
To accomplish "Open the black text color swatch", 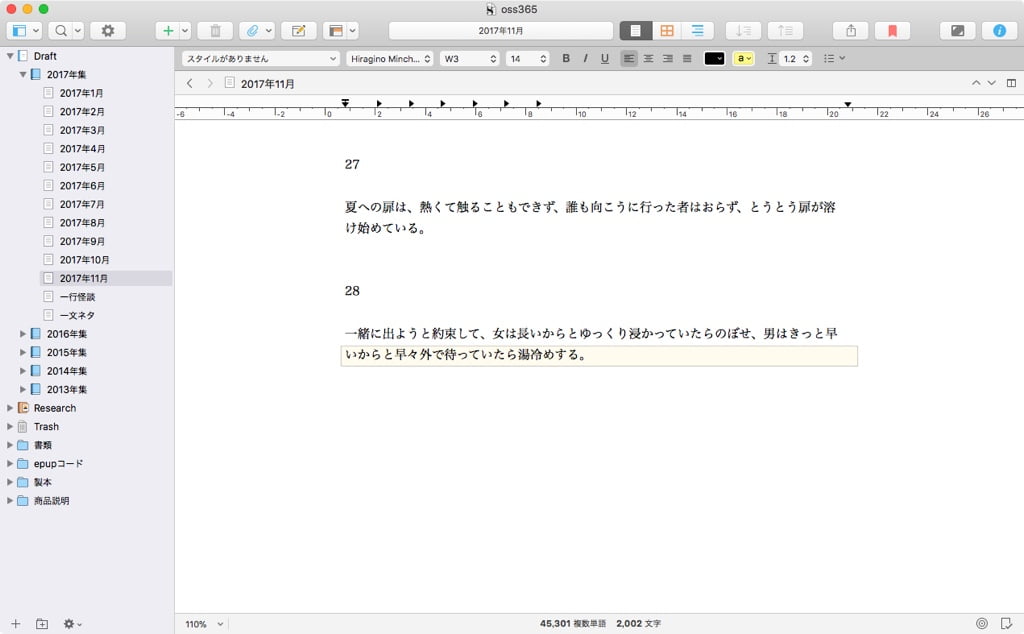I will coord(714,59).
